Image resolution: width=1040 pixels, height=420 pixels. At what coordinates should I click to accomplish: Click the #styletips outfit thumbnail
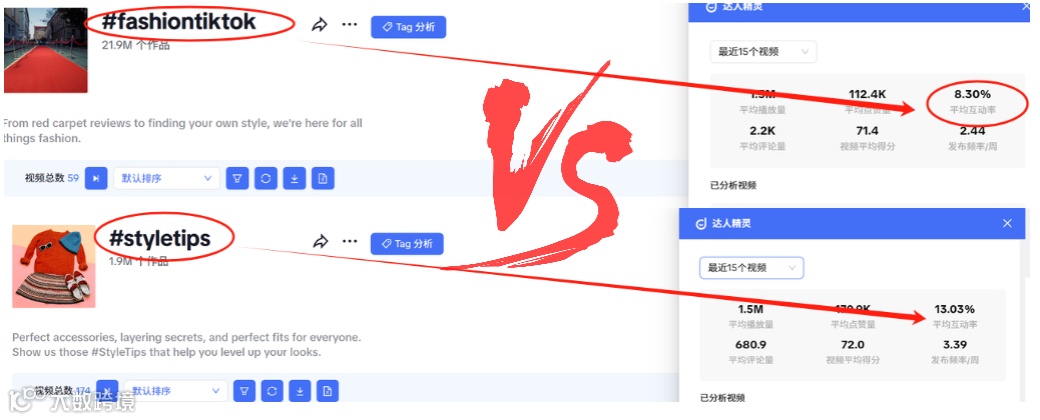click(x=54, y=266)
